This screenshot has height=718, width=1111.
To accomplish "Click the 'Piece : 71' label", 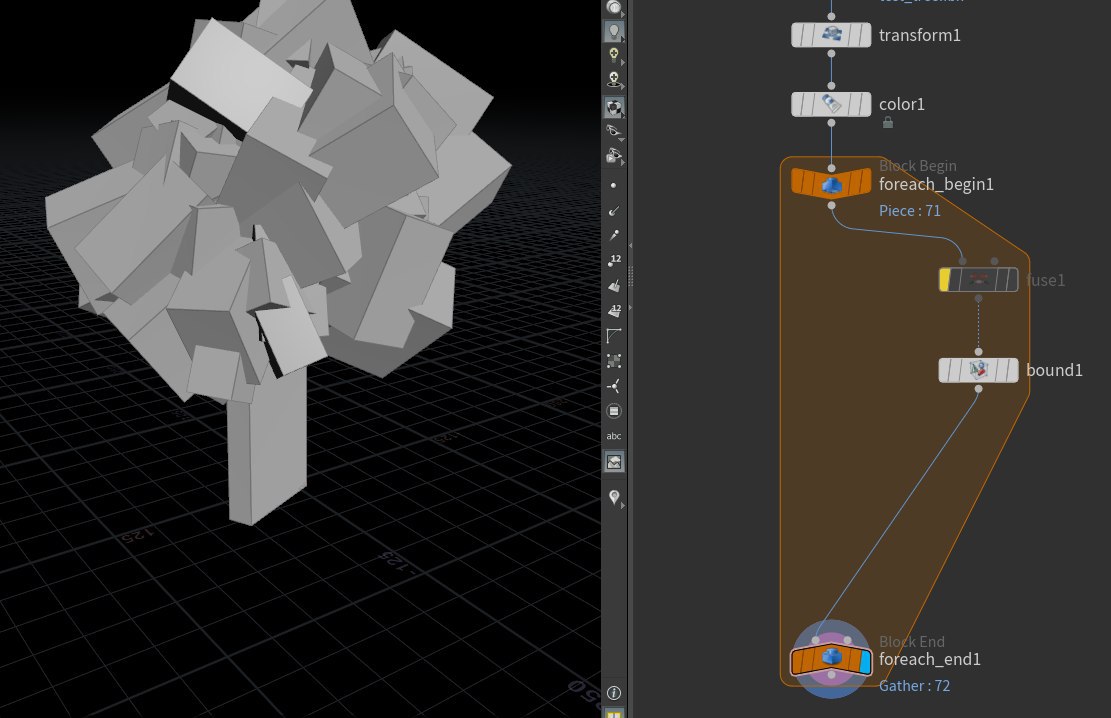I will tap(910, 211).
